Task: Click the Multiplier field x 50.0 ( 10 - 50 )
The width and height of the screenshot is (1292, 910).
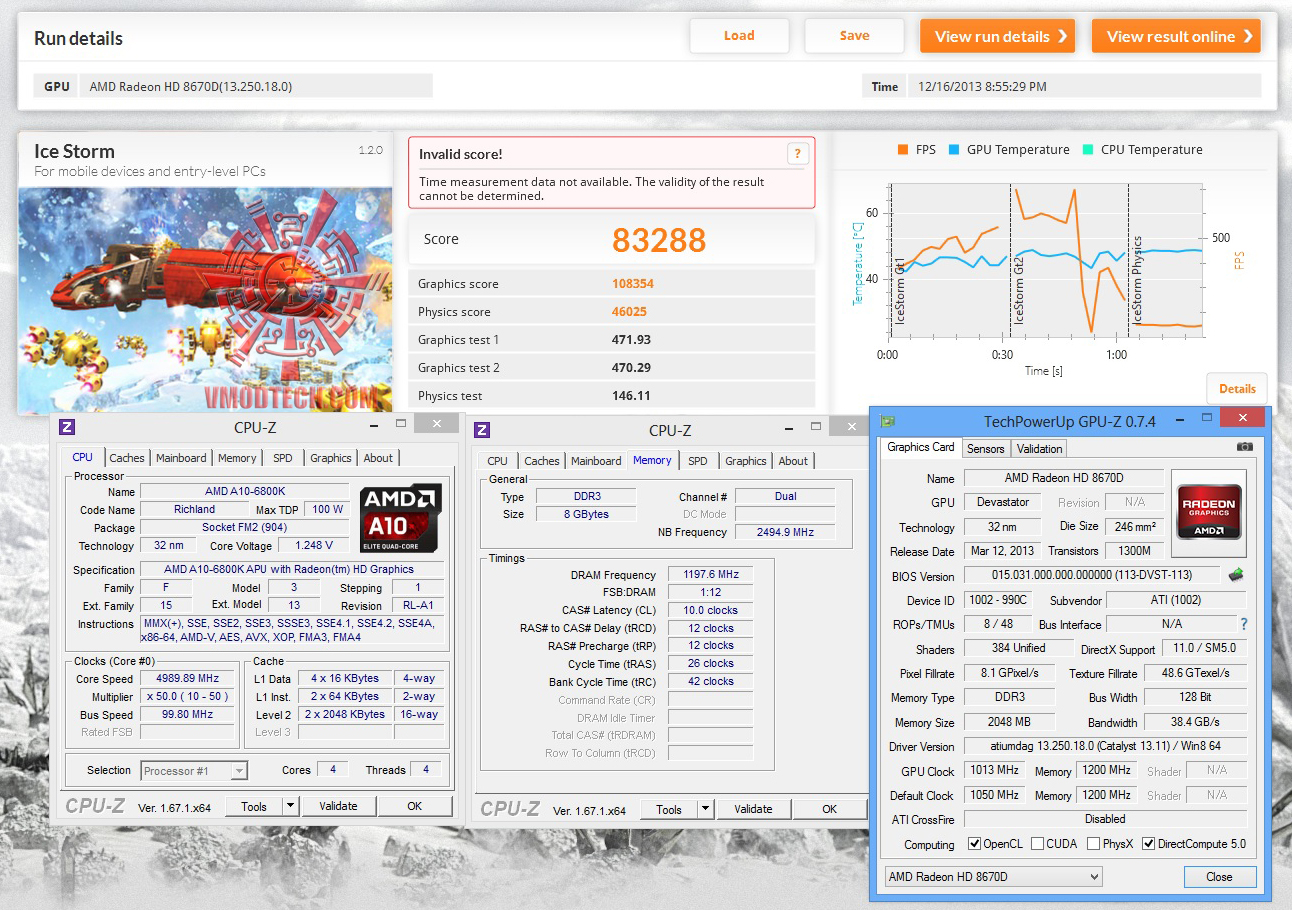Action: (187, 697)
